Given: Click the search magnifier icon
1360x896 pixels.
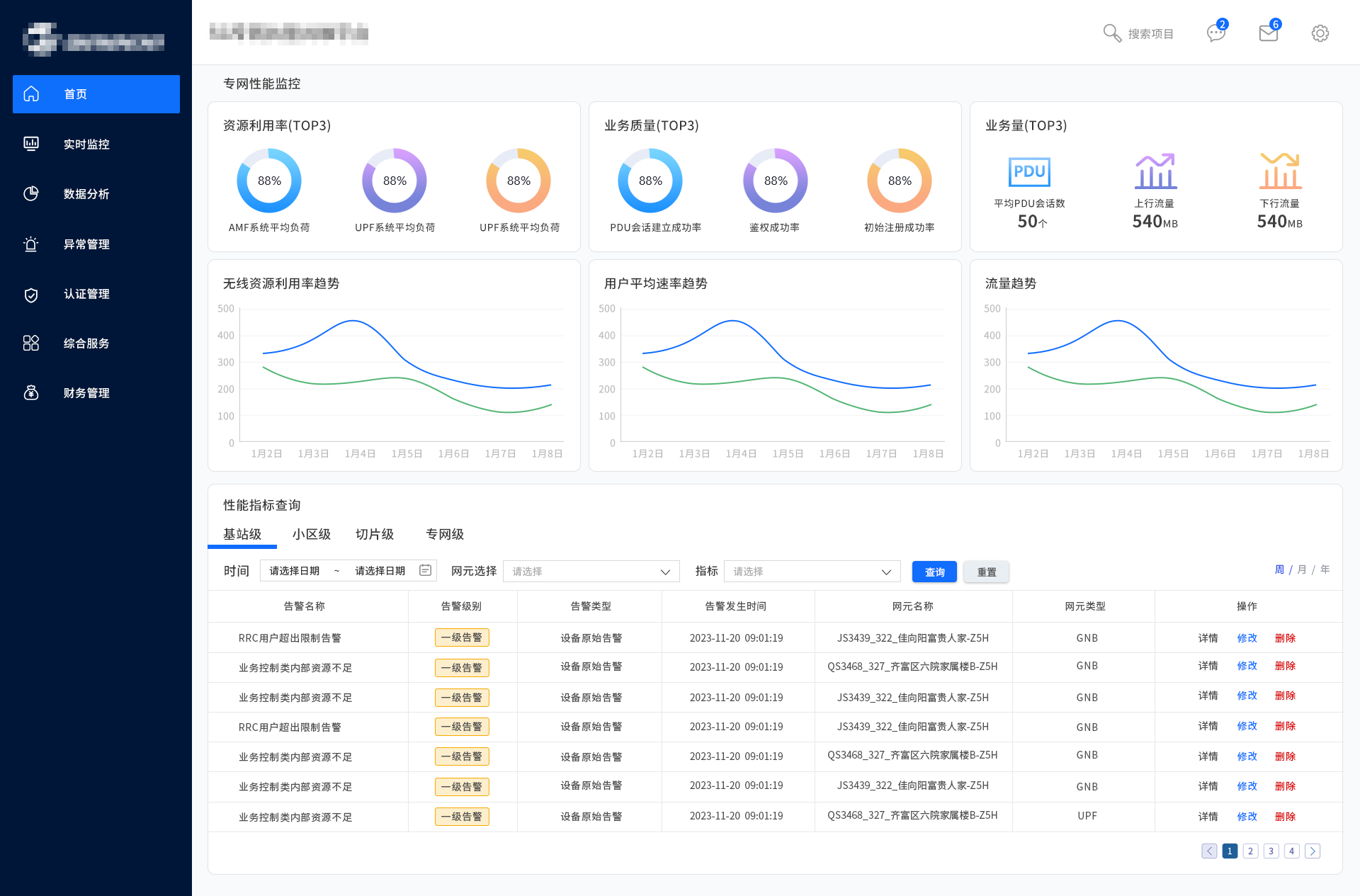Looking at the screenshot, I should pos(1112,33).
